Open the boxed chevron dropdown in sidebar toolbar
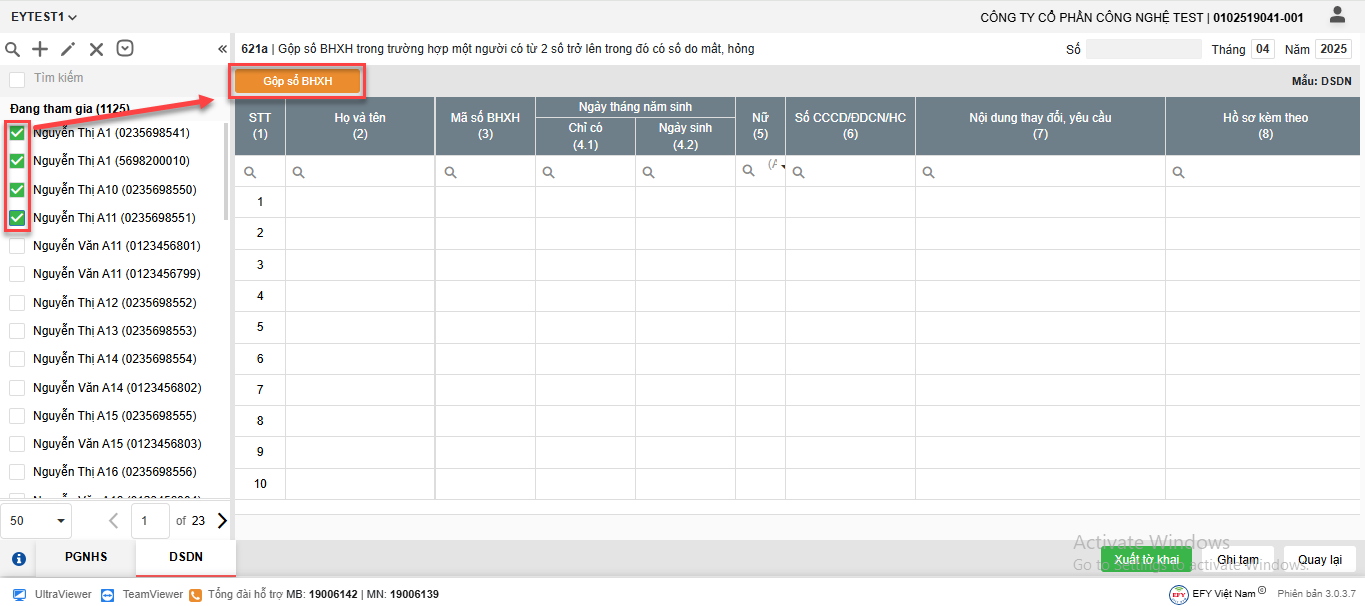Screen dimensions: 1365x606 [x=125, y=48]
